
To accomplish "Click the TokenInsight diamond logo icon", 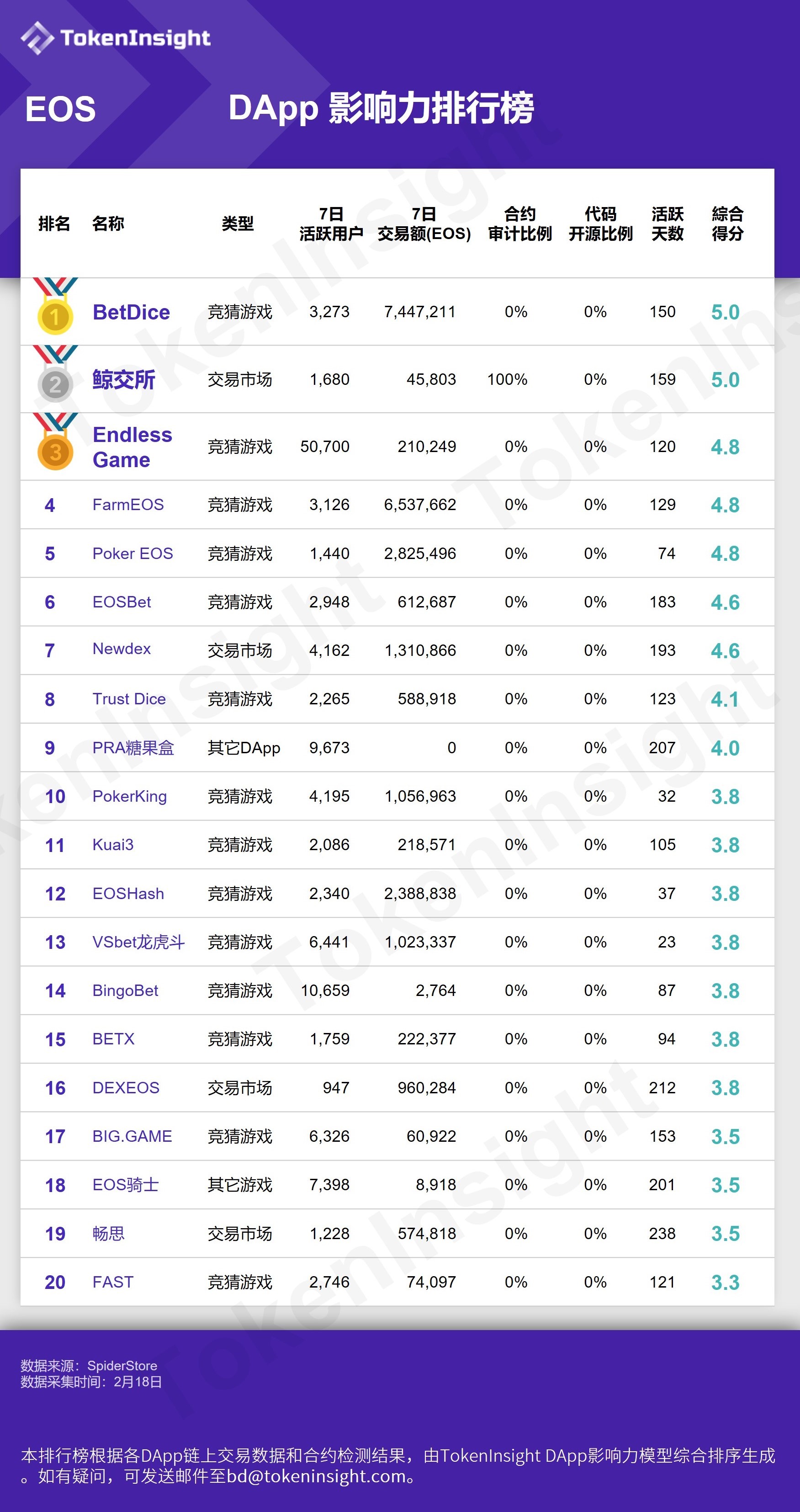I will (x=37, y=38).
